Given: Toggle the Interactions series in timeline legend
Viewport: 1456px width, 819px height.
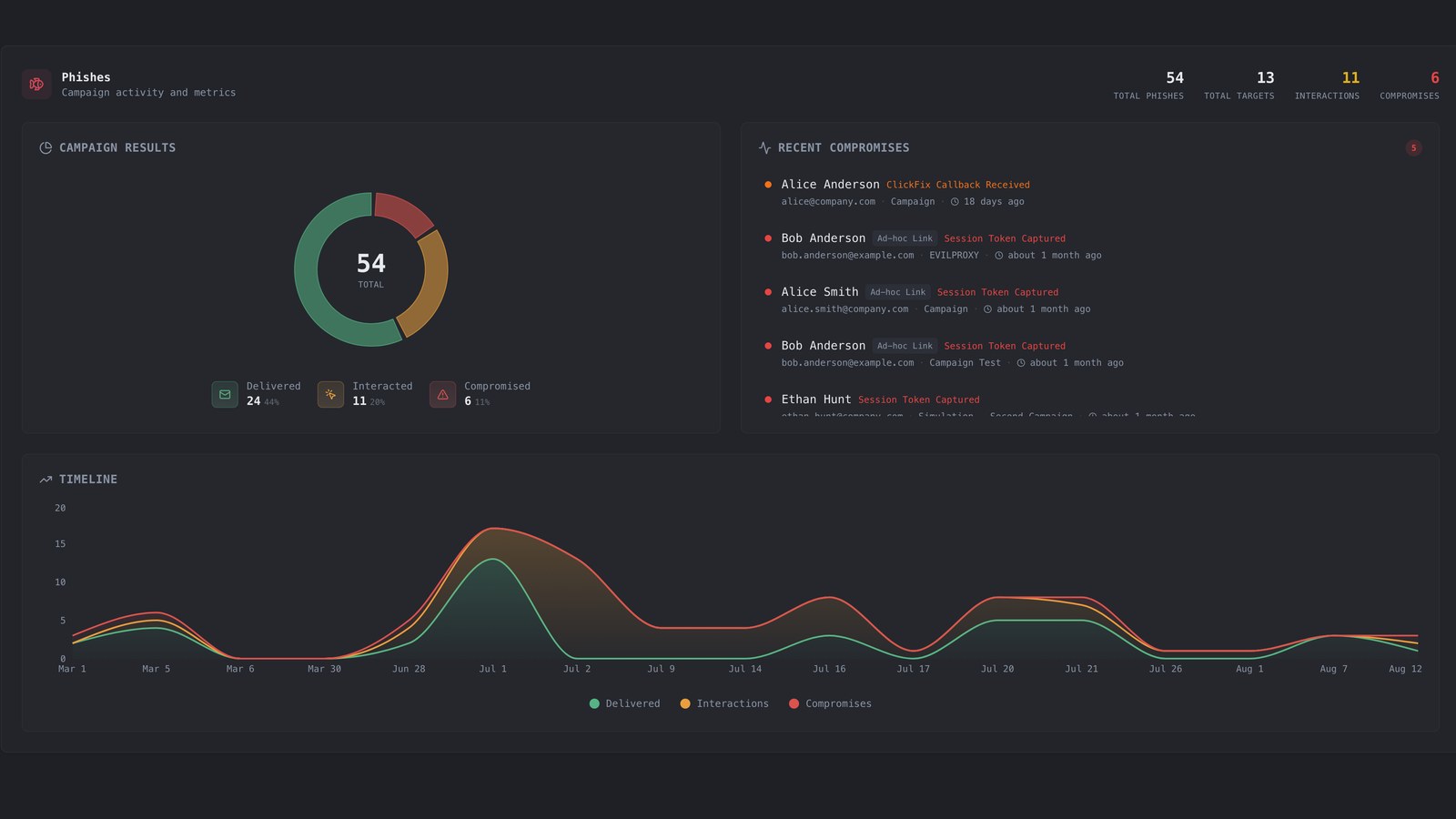Looking at the screenshot, I should pyautogui.click(x=724, y=703).
